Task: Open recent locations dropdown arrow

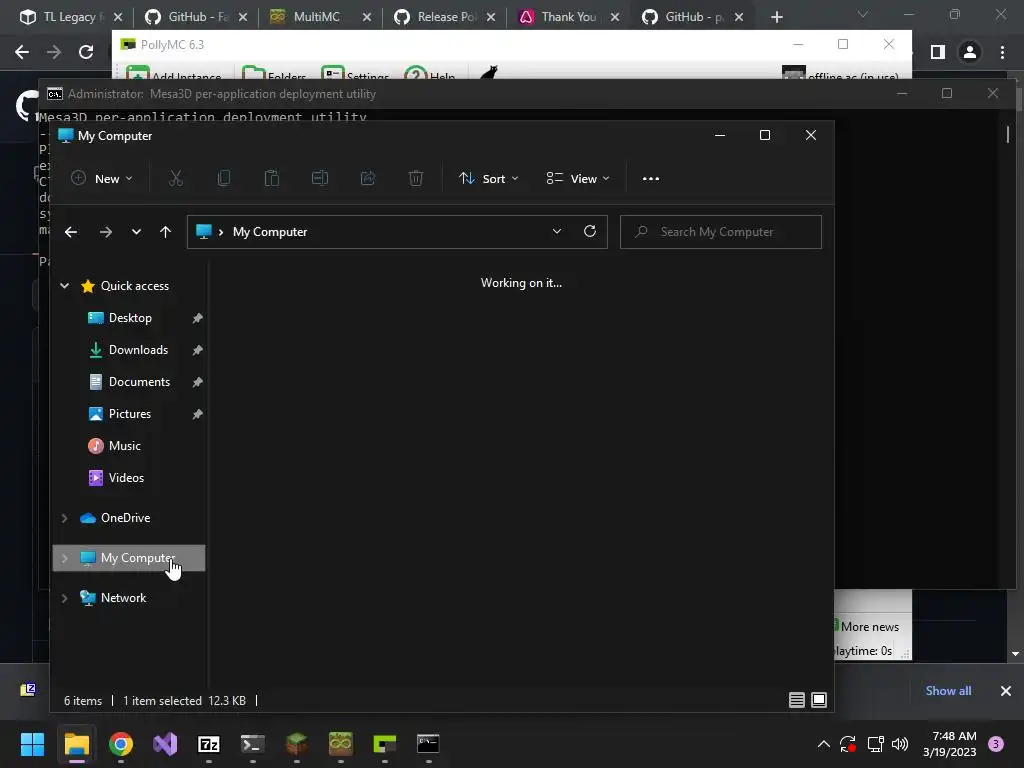Action: [136, 232]
